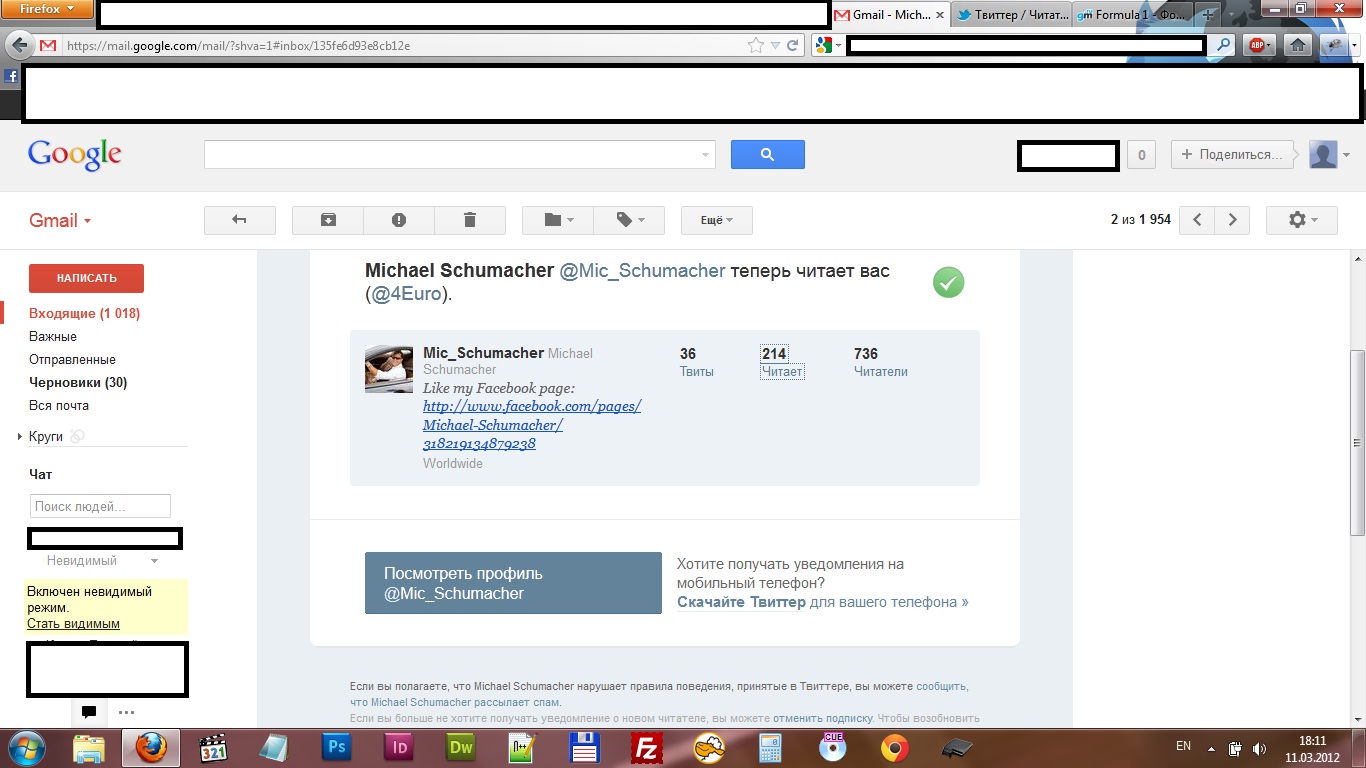This screenshot has width=1366, height=768.
Task: Open Входящие (1 018) inbox folder
Action: point(84,313)
